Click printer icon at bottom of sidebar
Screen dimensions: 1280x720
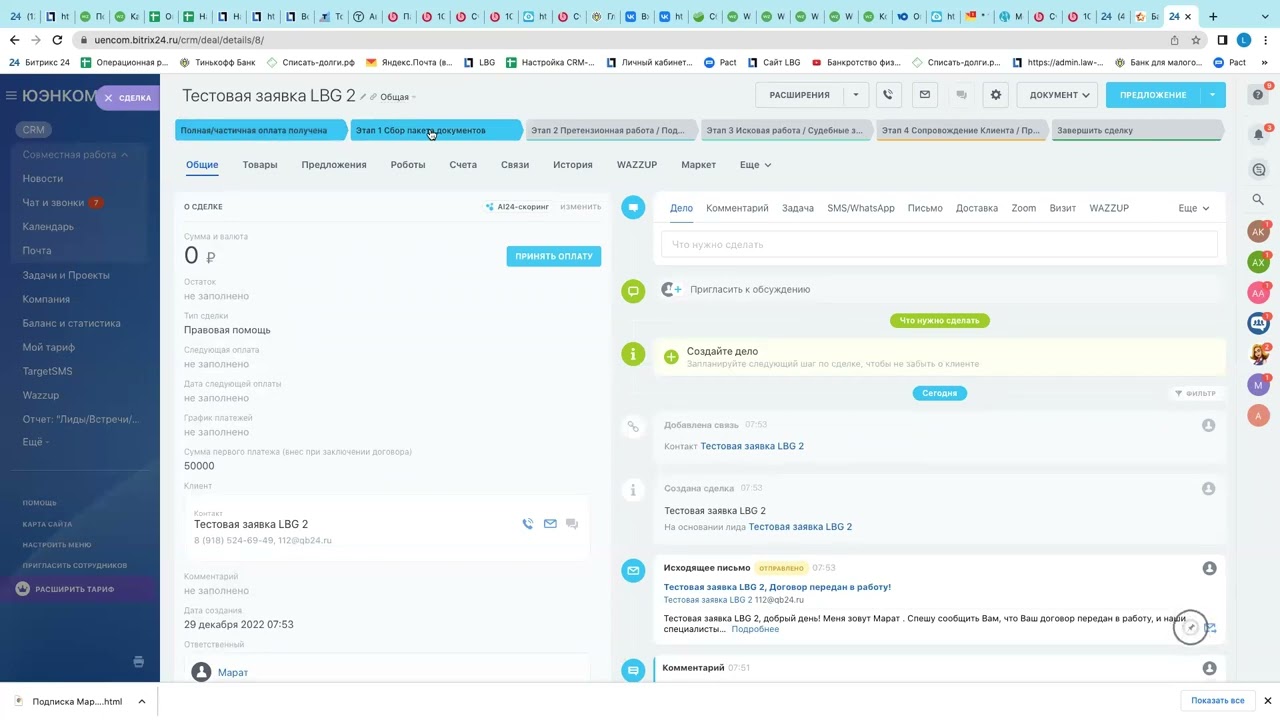point(138,662)
